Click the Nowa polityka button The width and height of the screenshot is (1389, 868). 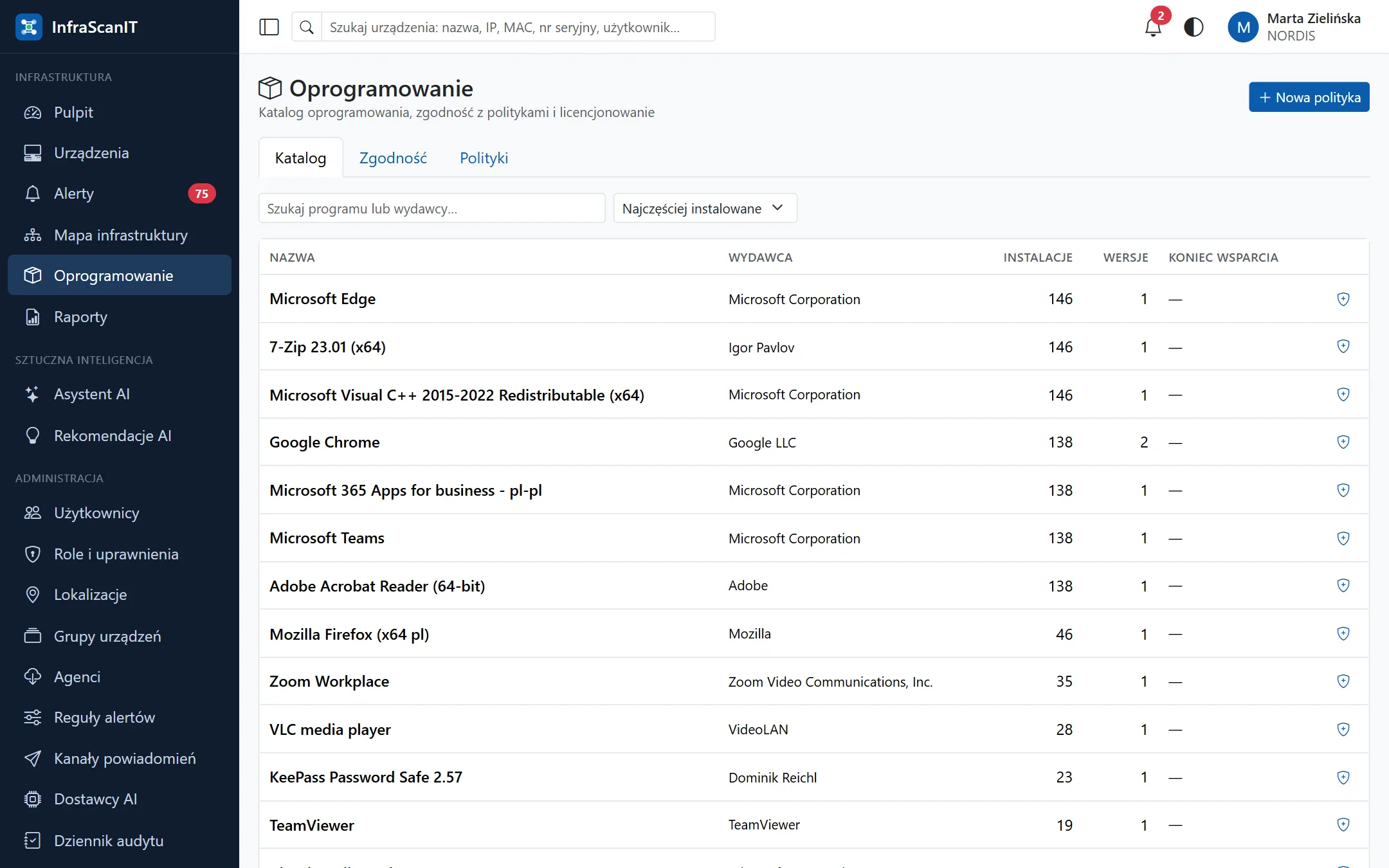tap(1309, 97)
